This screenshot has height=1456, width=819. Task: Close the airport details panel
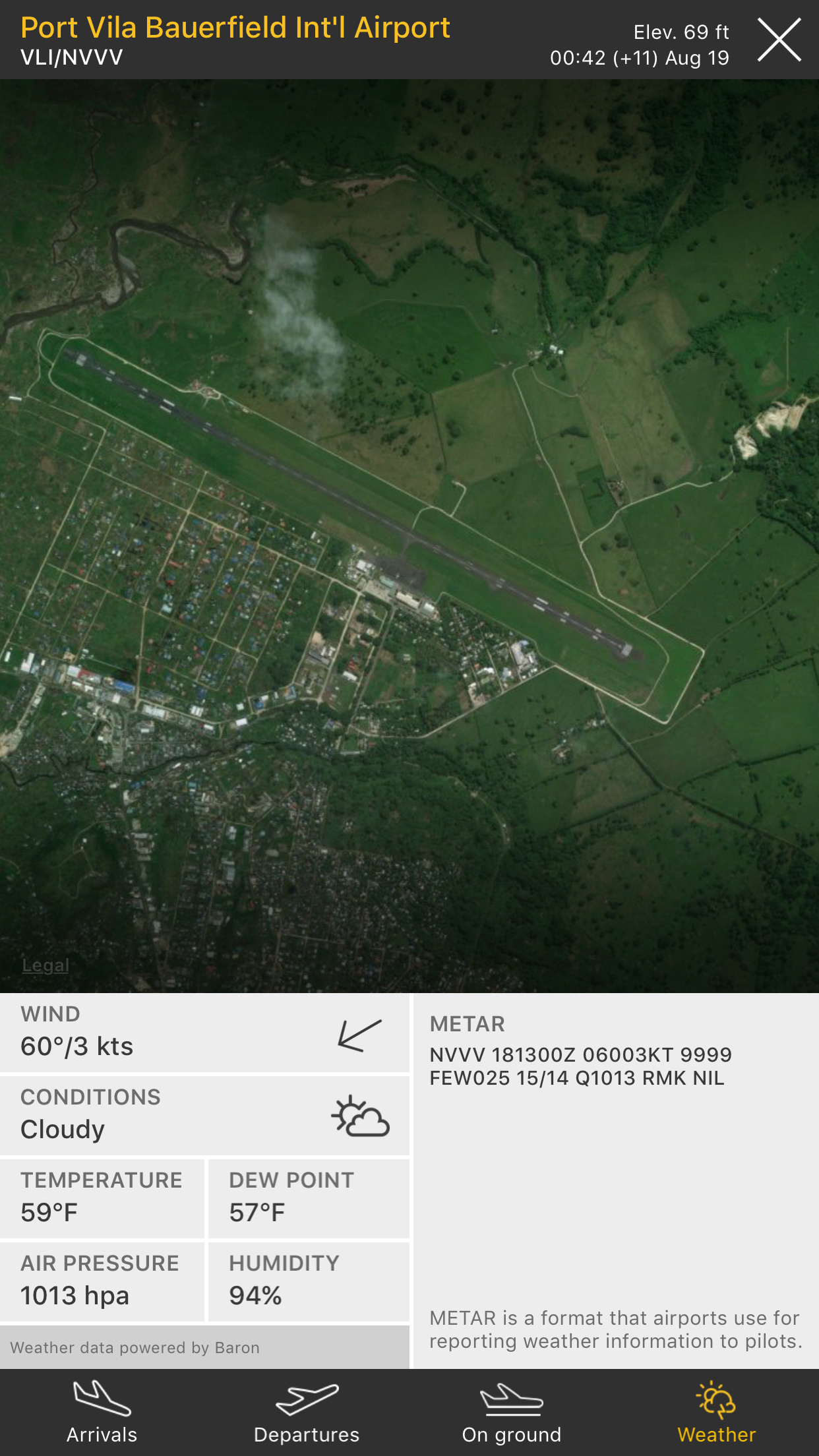click(x=779, y=40)
